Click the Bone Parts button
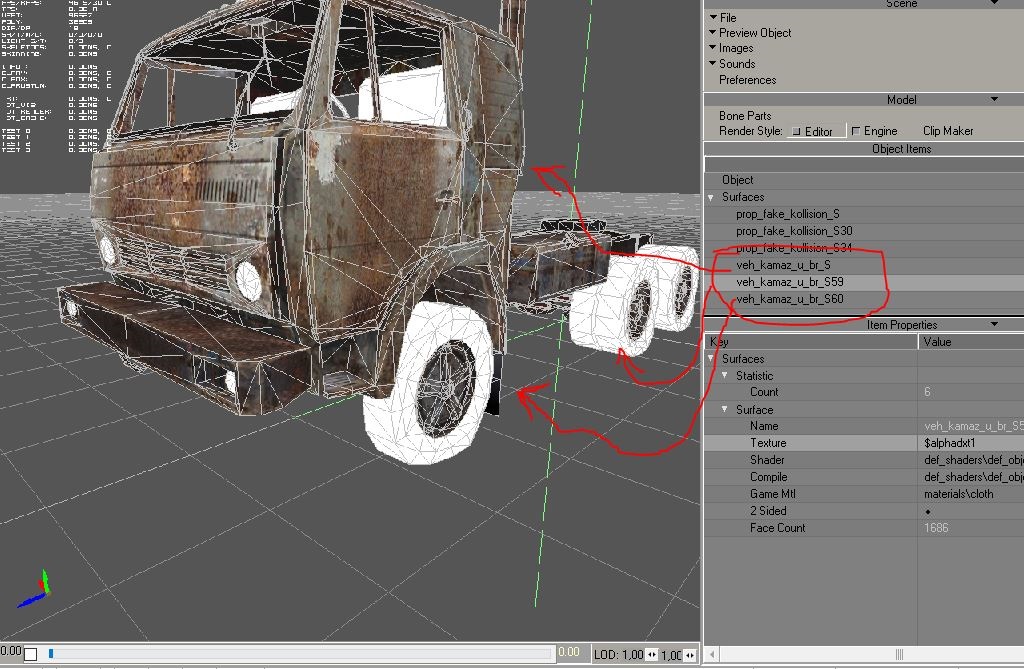Screen dimensions: 1024x669 [x=745, y=116]
